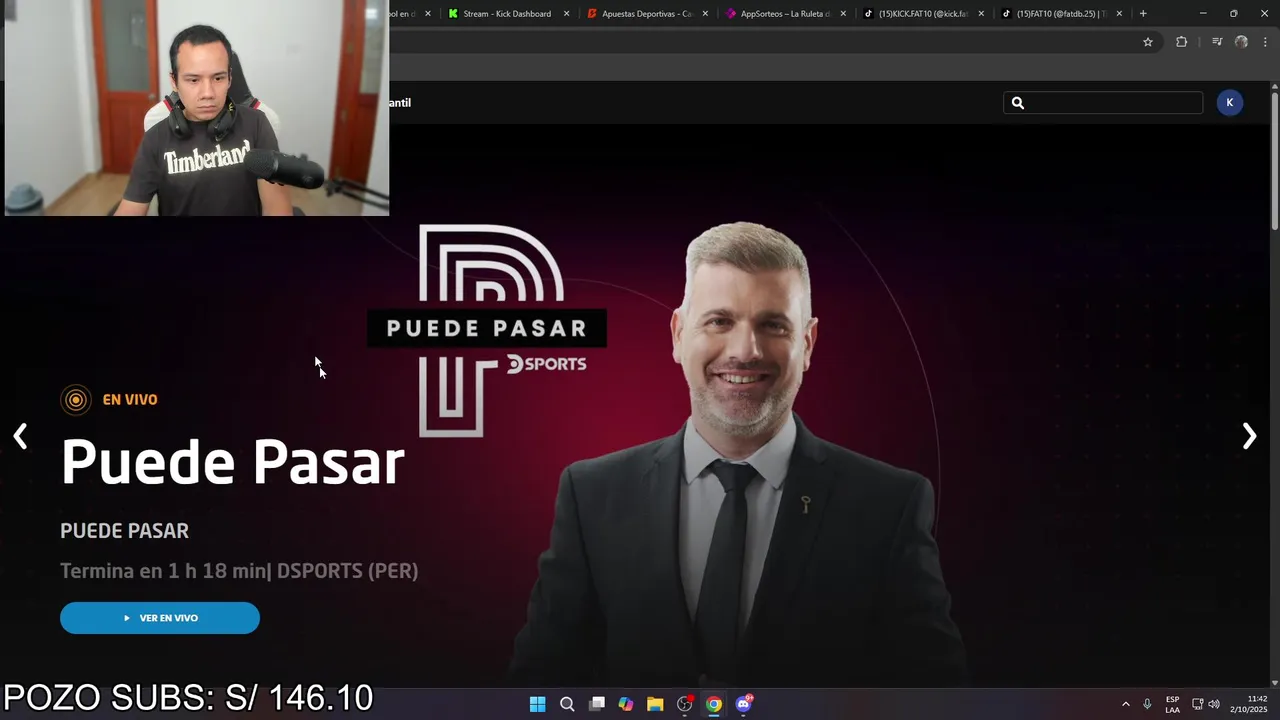Image resolution: width=1280 pixels, height=720 pixels.
Task: Click the PUEDE PASAR subtitle text
Action: [x=124, y=531]
